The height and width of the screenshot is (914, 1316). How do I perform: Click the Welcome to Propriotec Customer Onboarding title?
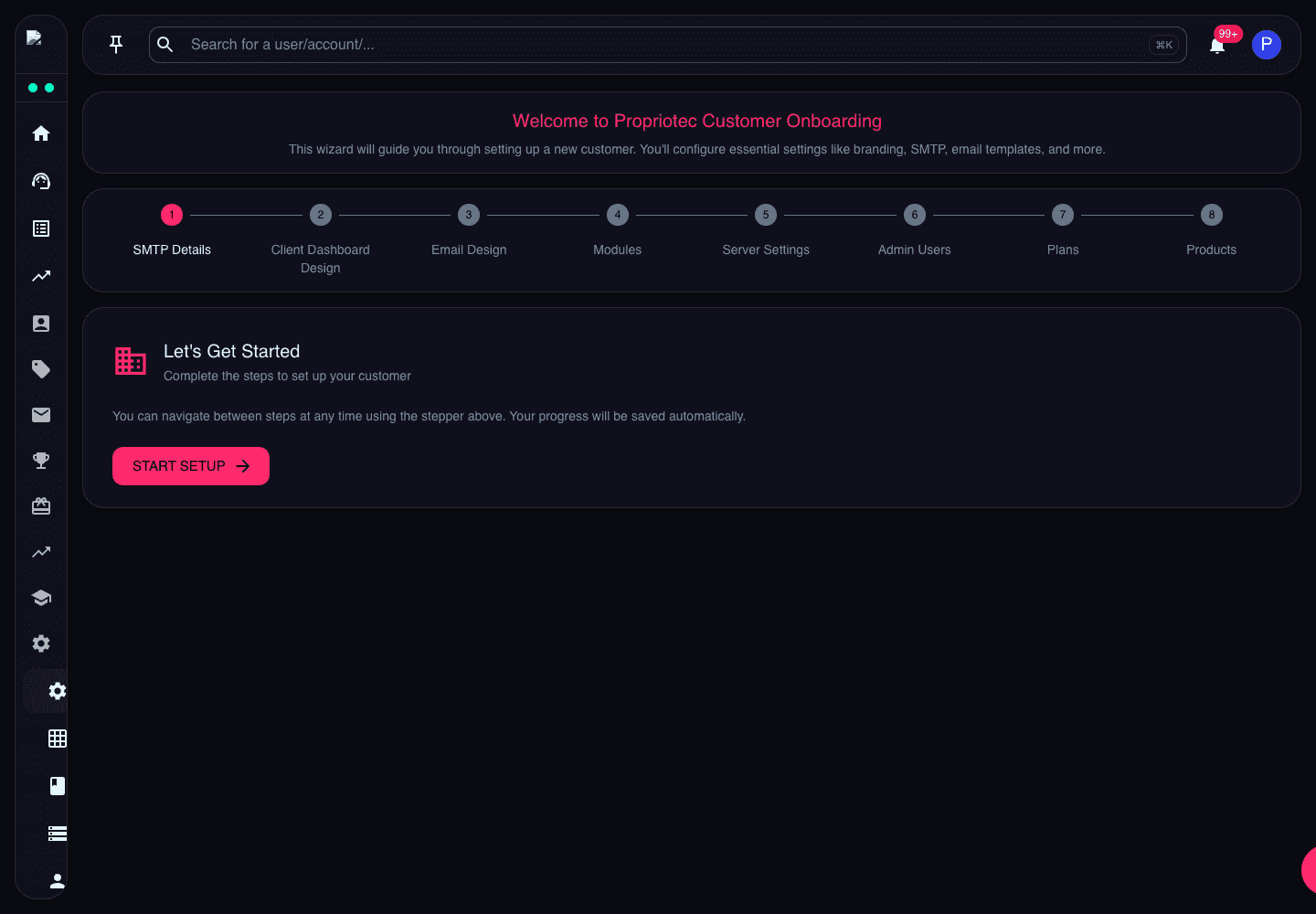point(697,122)
